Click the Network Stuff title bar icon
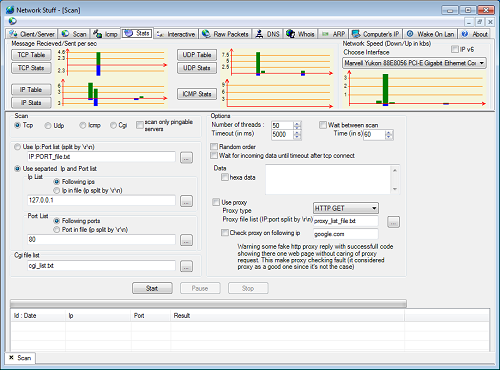The image size is (500, 370). click(x=10, y=10)
